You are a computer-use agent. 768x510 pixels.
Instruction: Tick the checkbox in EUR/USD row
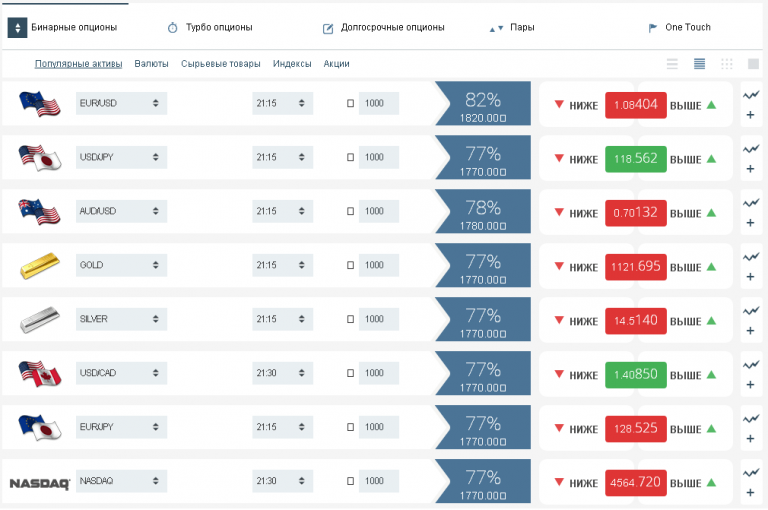[x=350, y=103]
